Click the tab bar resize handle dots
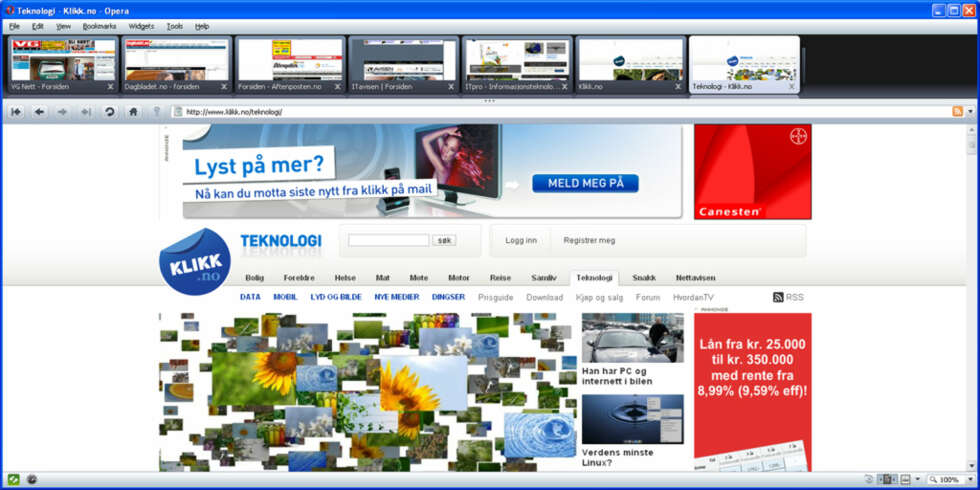Viewport: 980px width, 490px height. 489,100
